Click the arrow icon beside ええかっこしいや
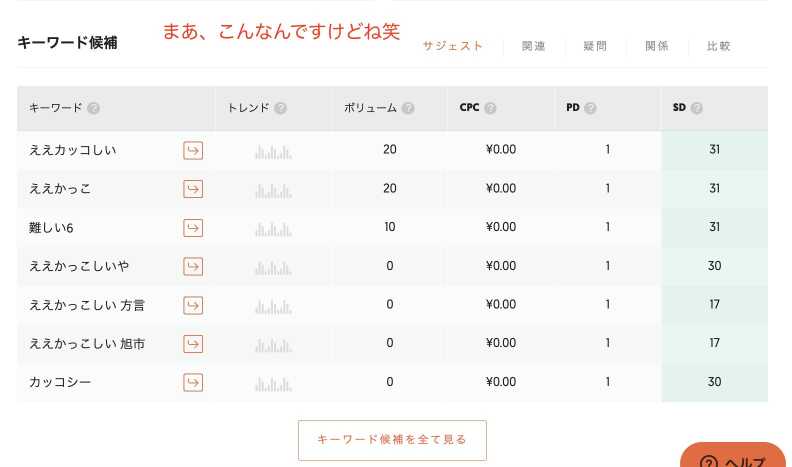 (193, 267)
